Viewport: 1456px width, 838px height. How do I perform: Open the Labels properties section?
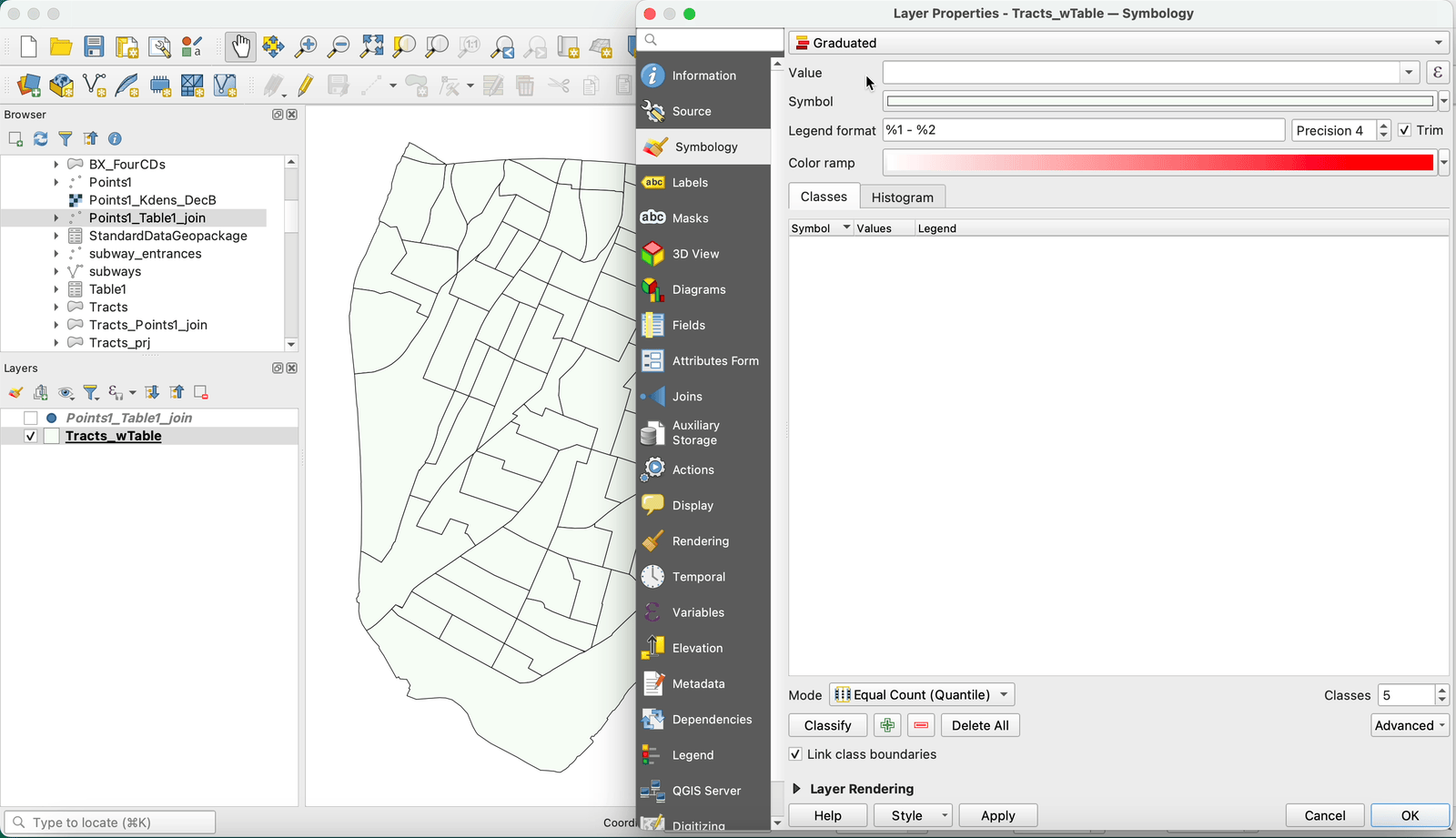tap(689, 183)
